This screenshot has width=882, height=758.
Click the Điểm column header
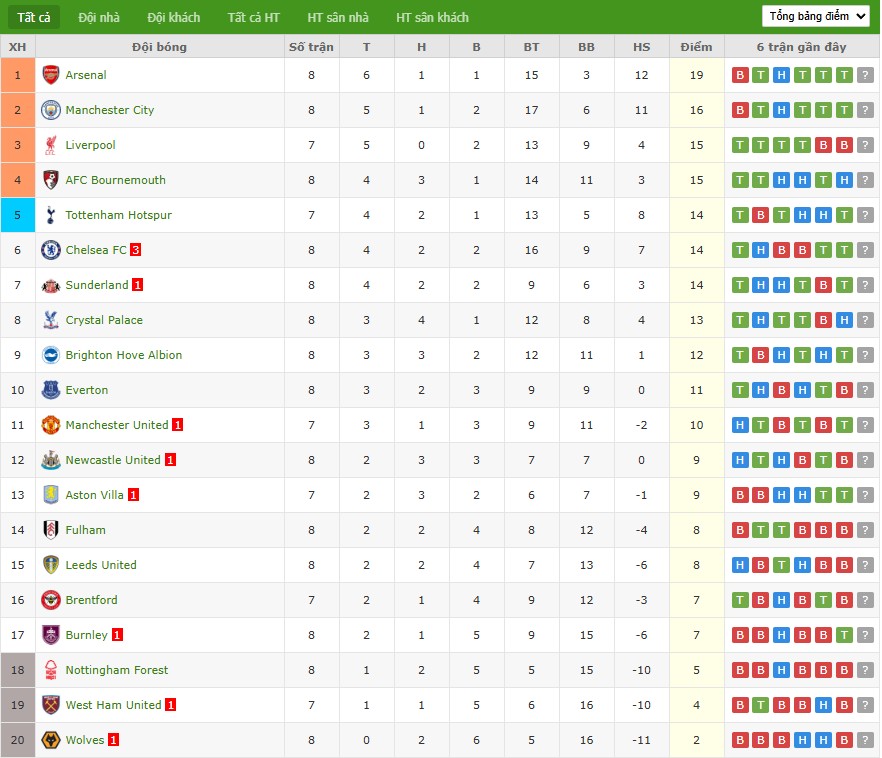[x=696, y=47]
